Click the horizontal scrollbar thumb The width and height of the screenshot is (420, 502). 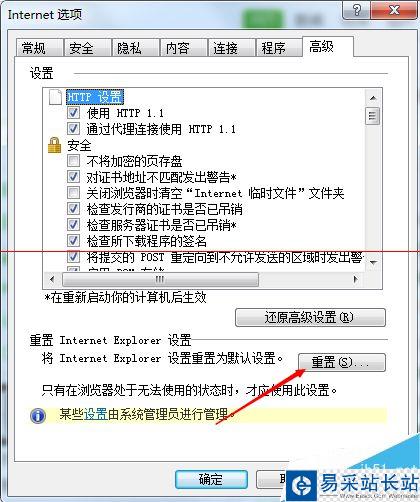[160, 279]
